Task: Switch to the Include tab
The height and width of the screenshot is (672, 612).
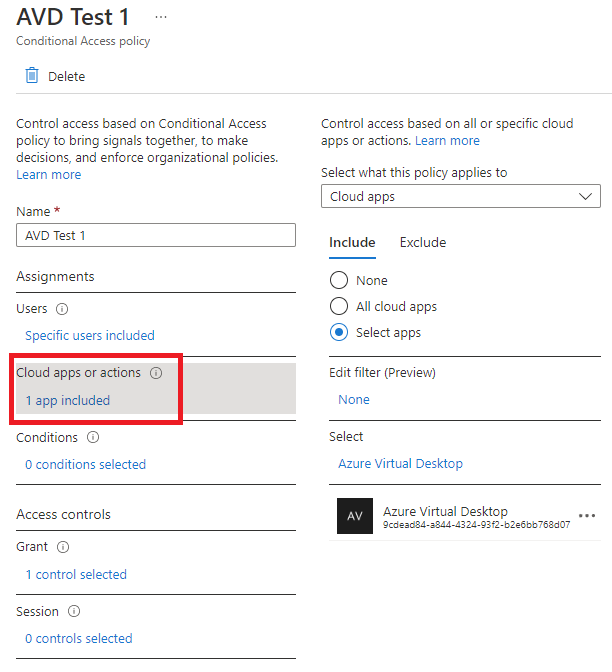Action: pos(352,243)
